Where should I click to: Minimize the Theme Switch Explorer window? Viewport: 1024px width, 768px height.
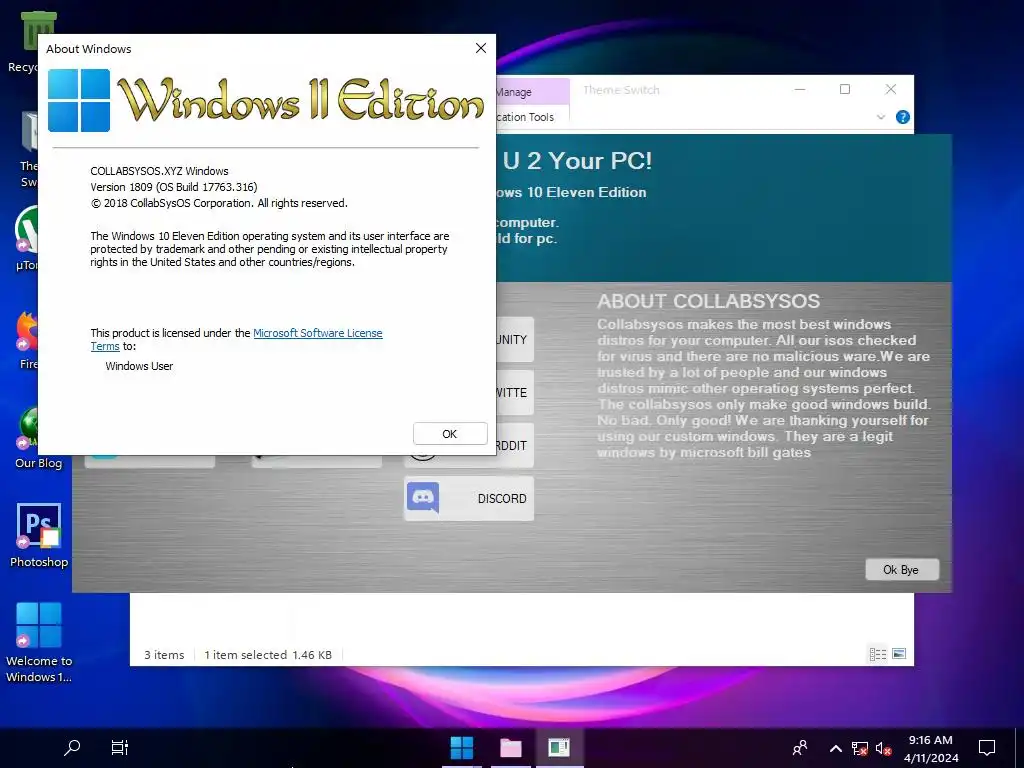click(800, 89)
